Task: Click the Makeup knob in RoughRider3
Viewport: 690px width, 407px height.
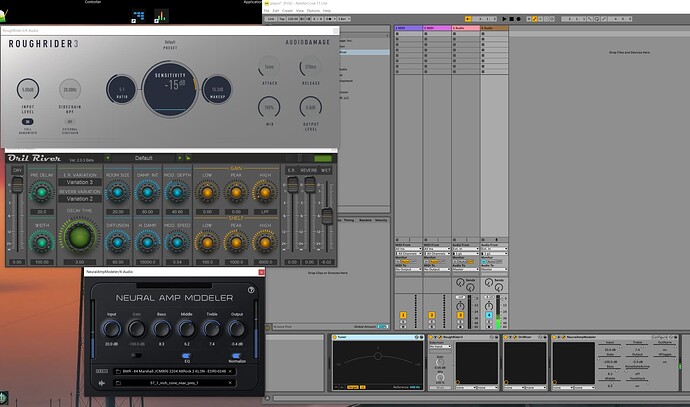Action: click(218, 91)
